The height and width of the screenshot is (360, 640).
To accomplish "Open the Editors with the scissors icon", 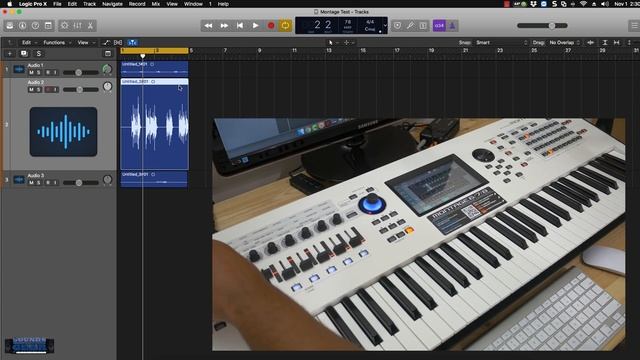I will pos(90,26).
